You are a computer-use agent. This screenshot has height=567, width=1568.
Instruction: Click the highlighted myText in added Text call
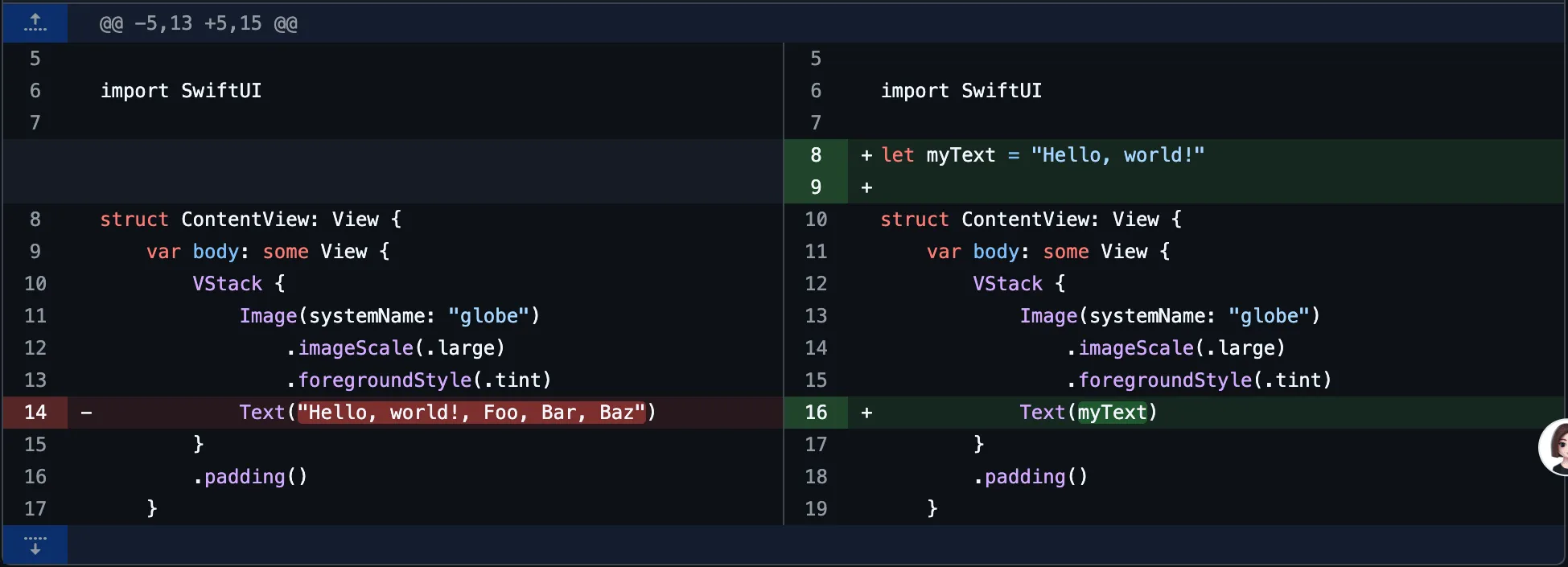pos(1112,413)
